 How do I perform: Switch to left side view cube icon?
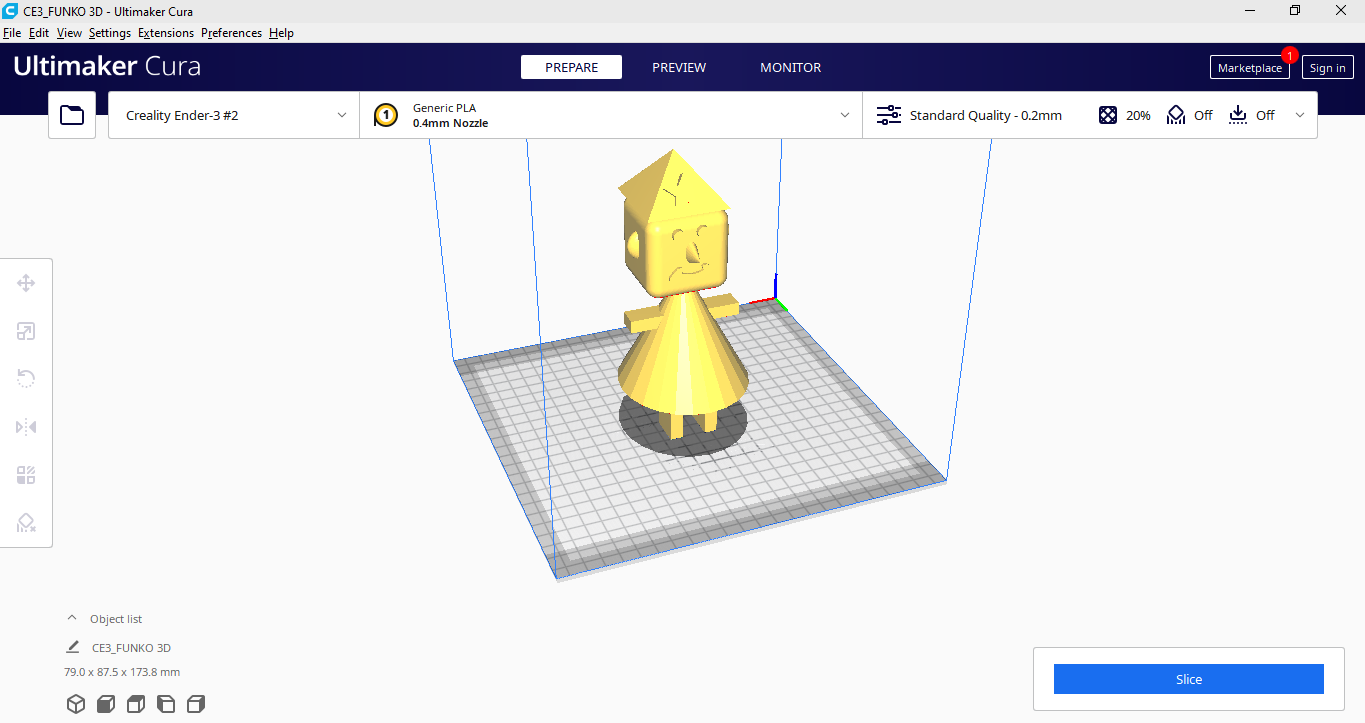[166, 704]
